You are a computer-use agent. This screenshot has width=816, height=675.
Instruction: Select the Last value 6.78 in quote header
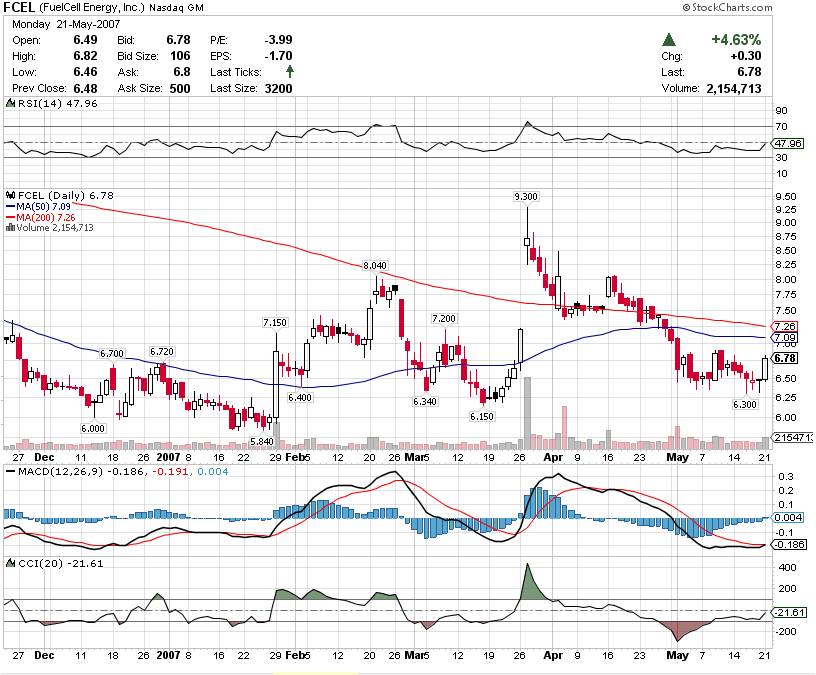click(749, 72)
